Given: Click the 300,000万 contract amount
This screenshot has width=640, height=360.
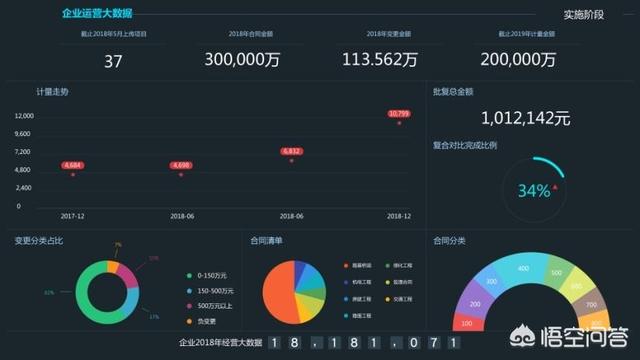Looking at the screenshot, I should 242,60.
